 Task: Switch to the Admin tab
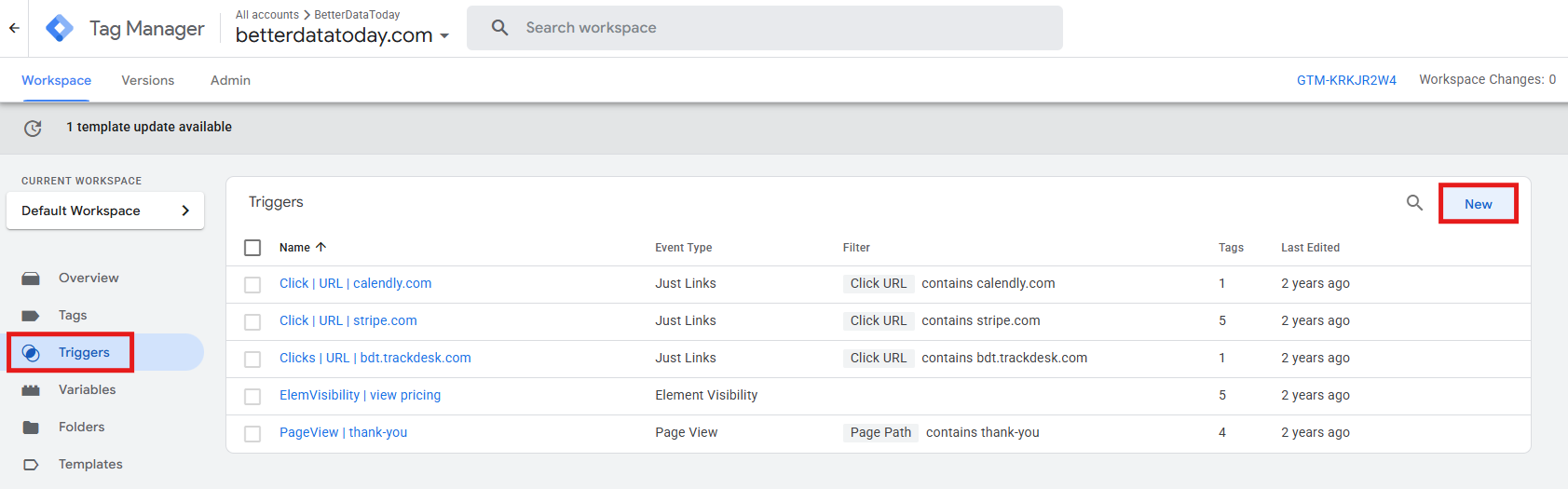pyautogui.click(x=230, y=80)
